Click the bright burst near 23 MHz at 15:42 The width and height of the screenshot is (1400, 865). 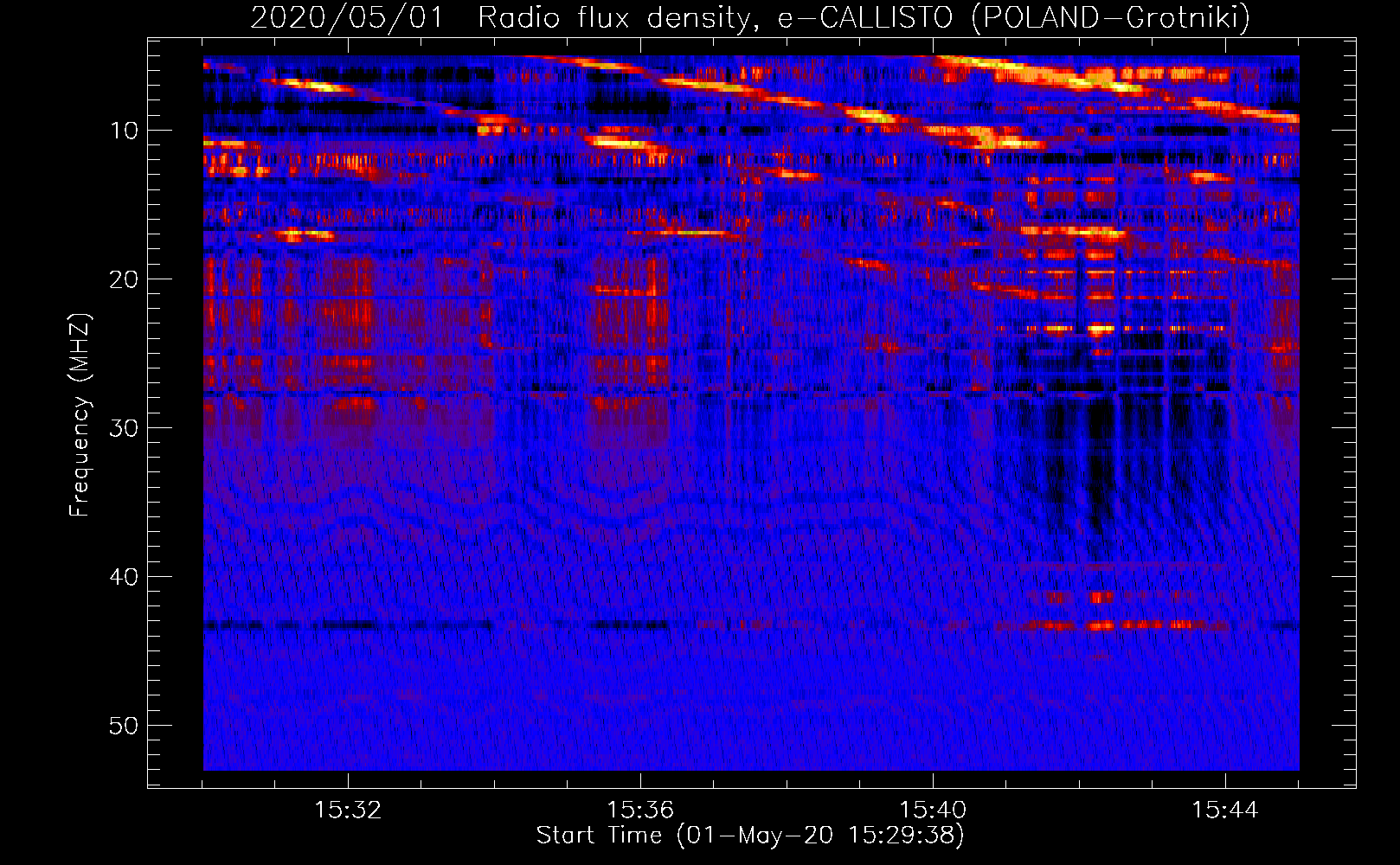(x=1101, y=329)
